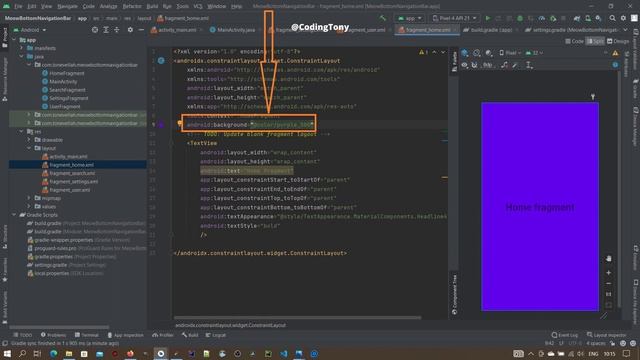Open the Default Margins 0dp control
Image resolution: width=640 pixels, height=360 pixels.
(x=488, y=65)
